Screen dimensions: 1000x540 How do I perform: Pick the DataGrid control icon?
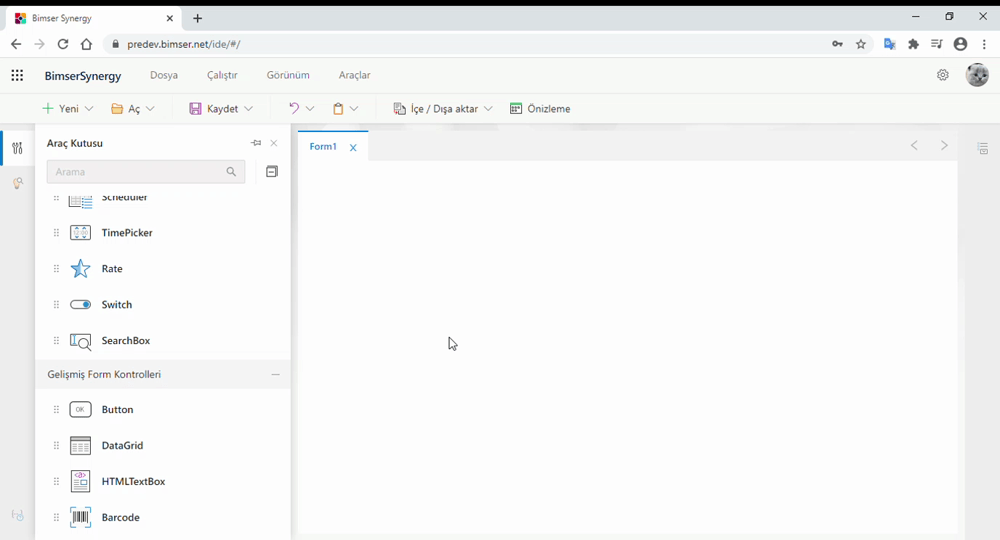click(x=80, y=446)
